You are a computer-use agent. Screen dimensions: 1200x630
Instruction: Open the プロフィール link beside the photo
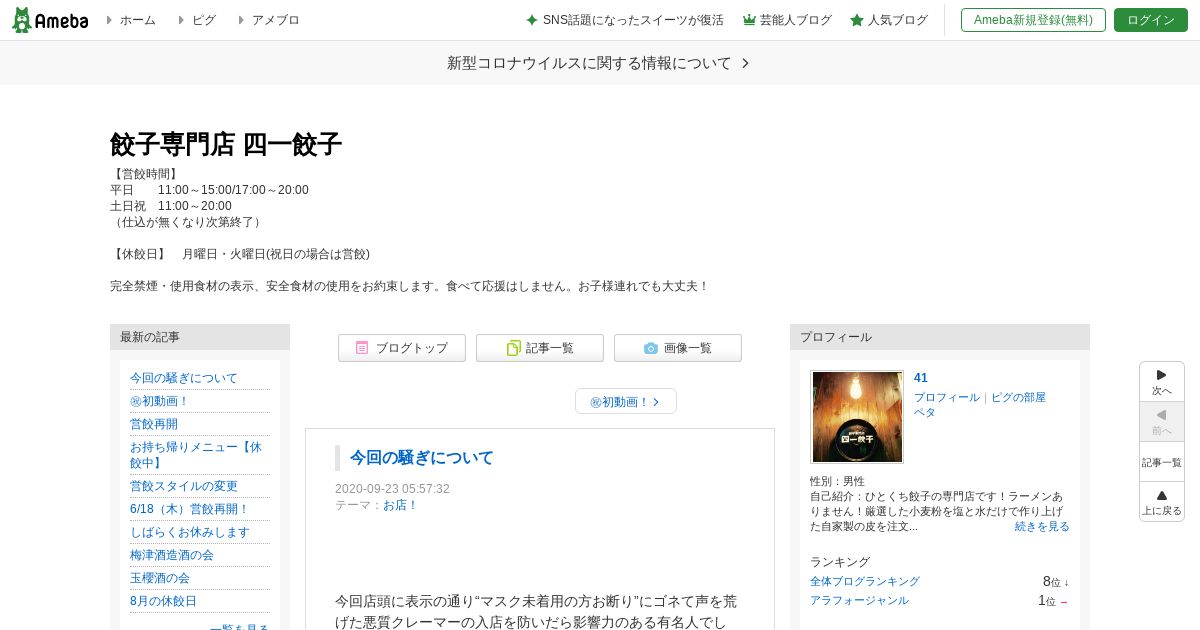click(x=947, y=397)
